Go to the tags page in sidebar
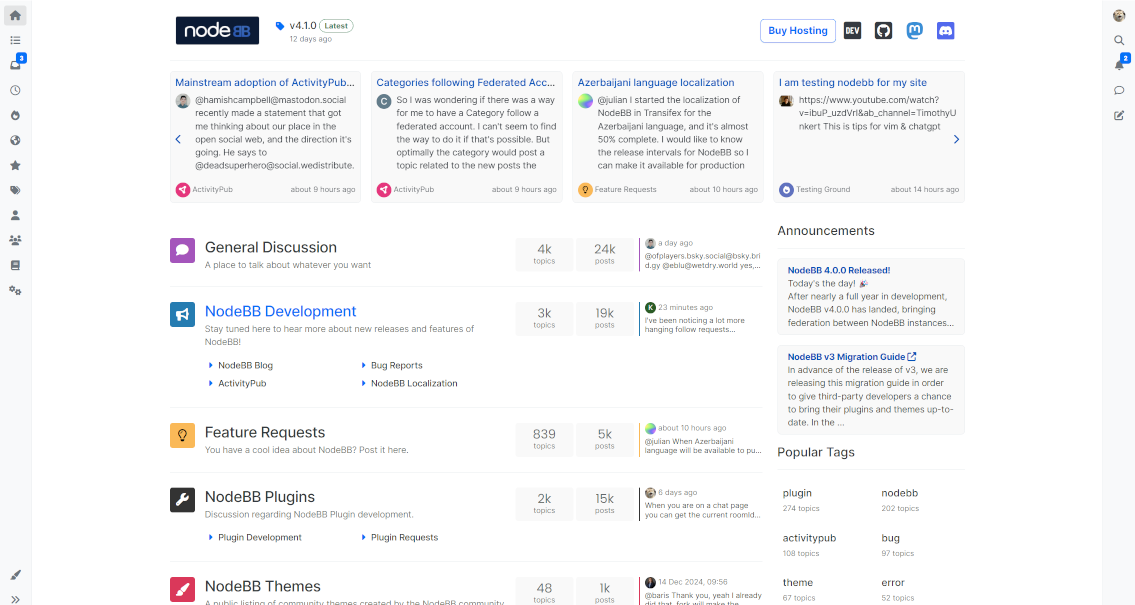 pos(15,190)
